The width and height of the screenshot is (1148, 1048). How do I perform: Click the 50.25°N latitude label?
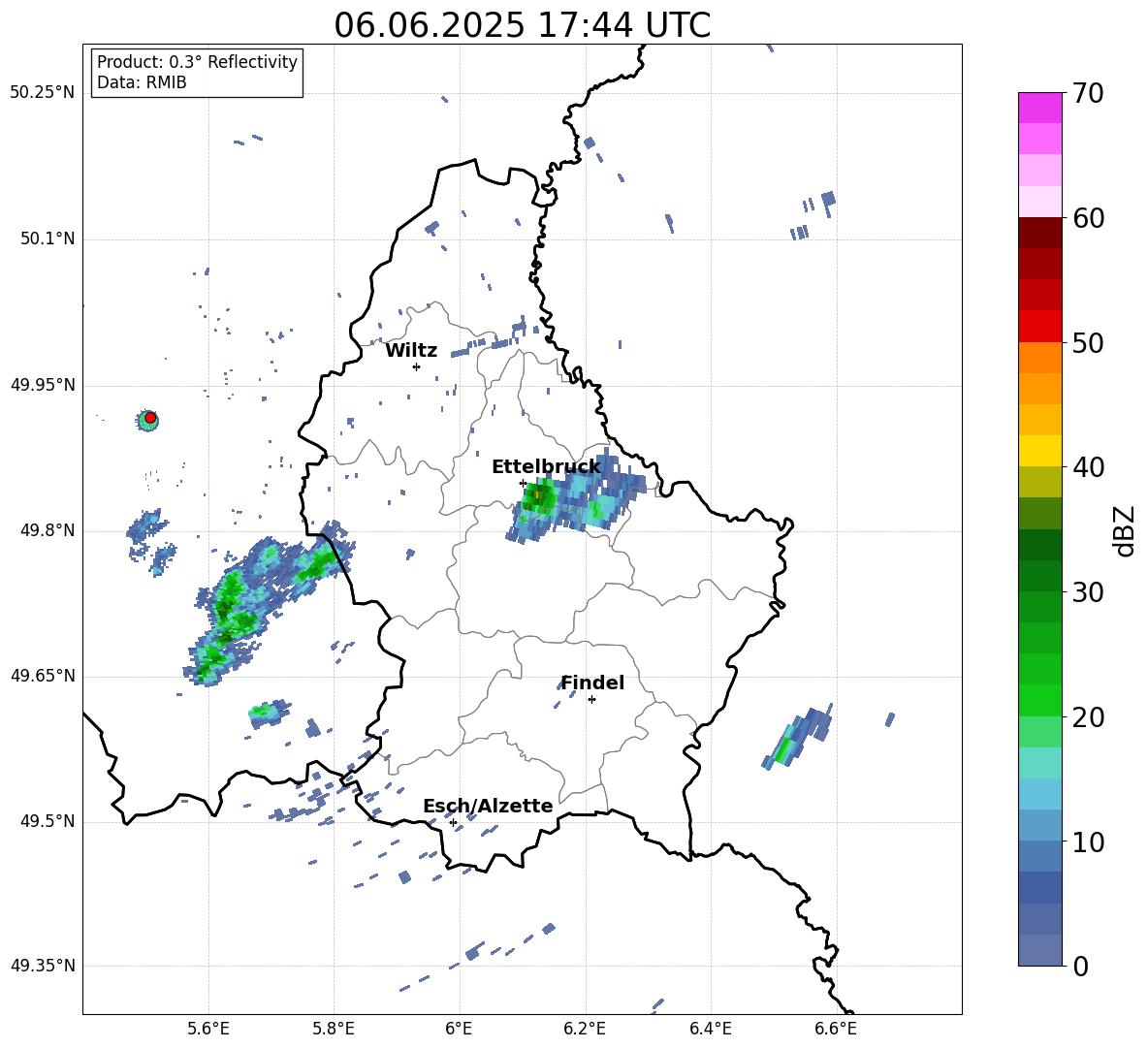coord(43,93)
